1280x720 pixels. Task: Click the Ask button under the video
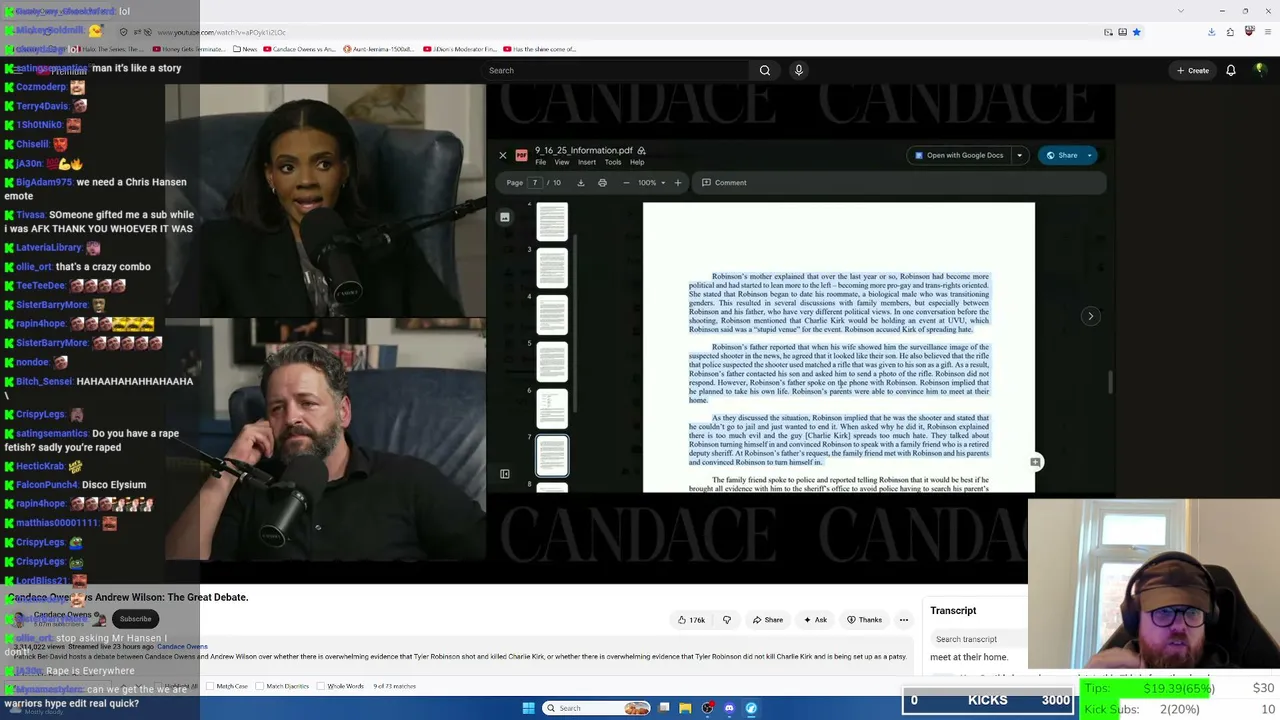pyautogui.click(x=816, y=620)
